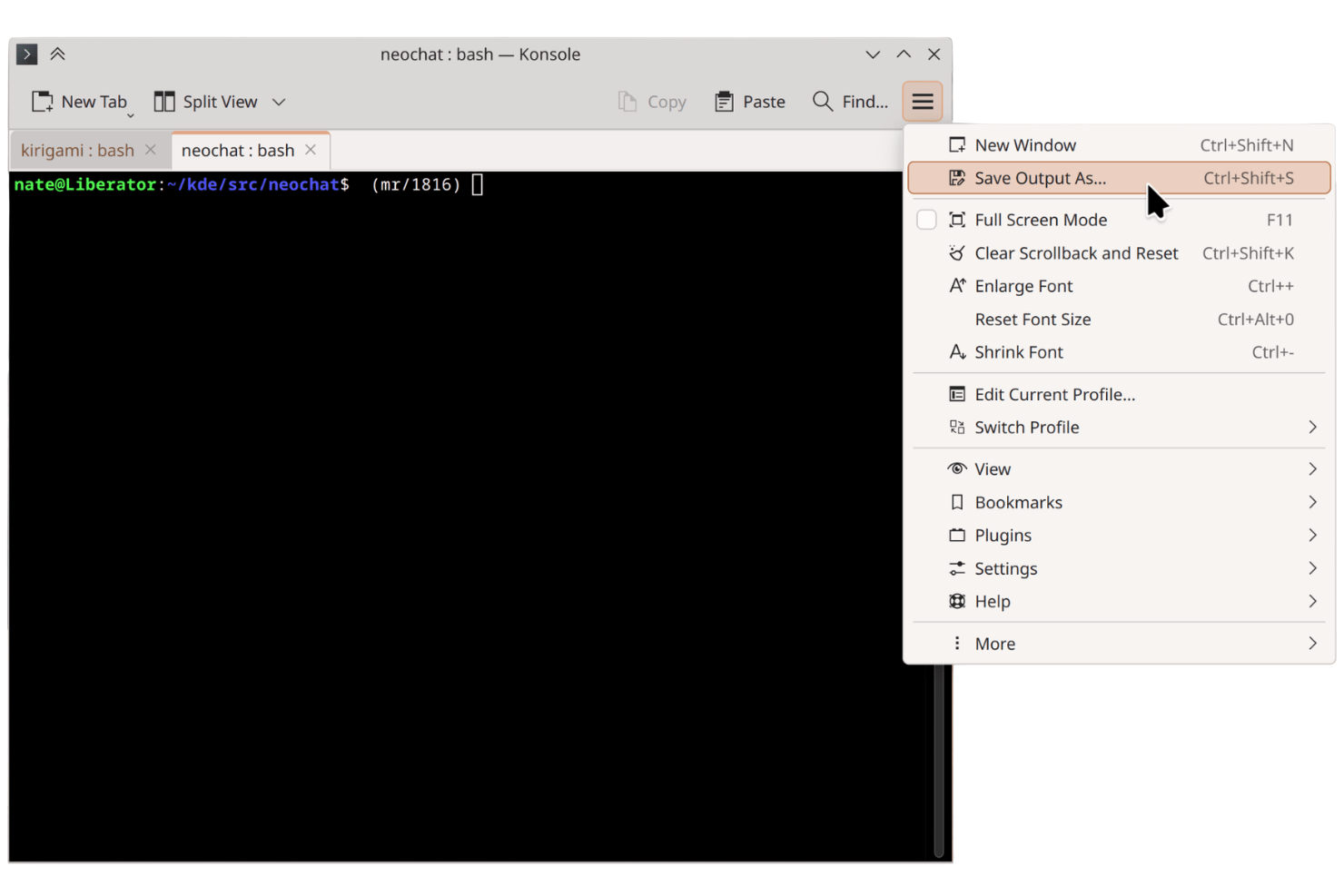This screenshot has width=1344, height=896.
Task: Click the New Window icon in menu
Action: pyautogui.click(x=957, y=145)
